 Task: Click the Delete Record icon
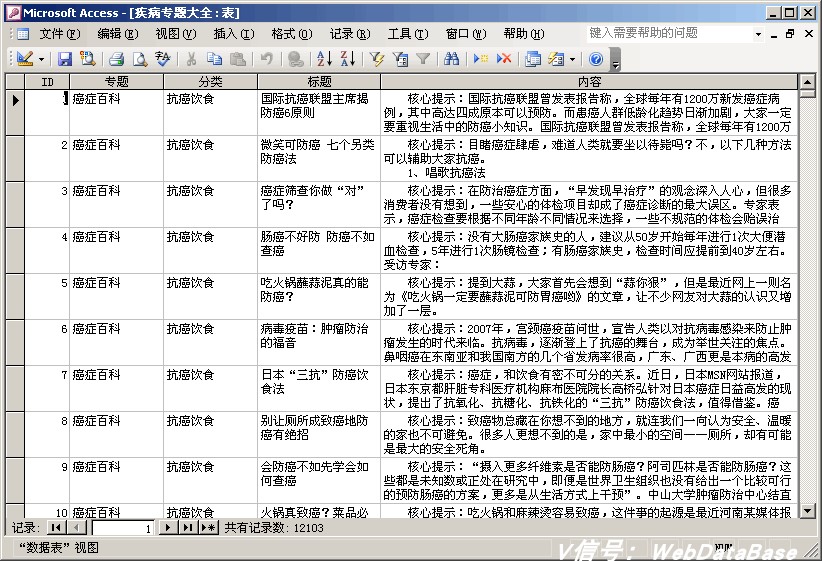[504, 59]
